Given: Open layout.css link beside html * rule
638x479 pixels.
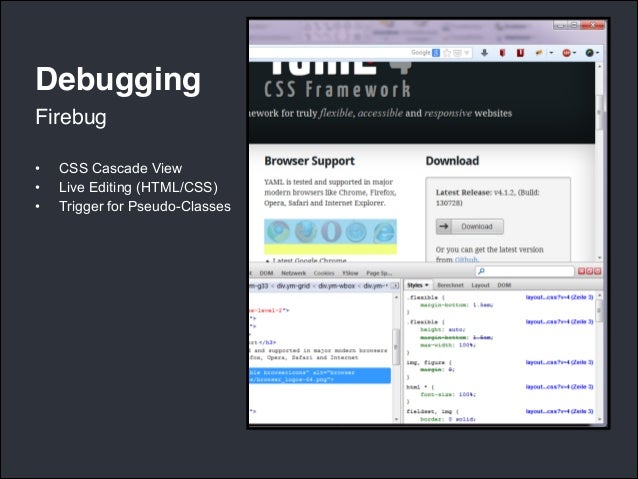Looking at the screenshot, I should click(x=559, y=387).
